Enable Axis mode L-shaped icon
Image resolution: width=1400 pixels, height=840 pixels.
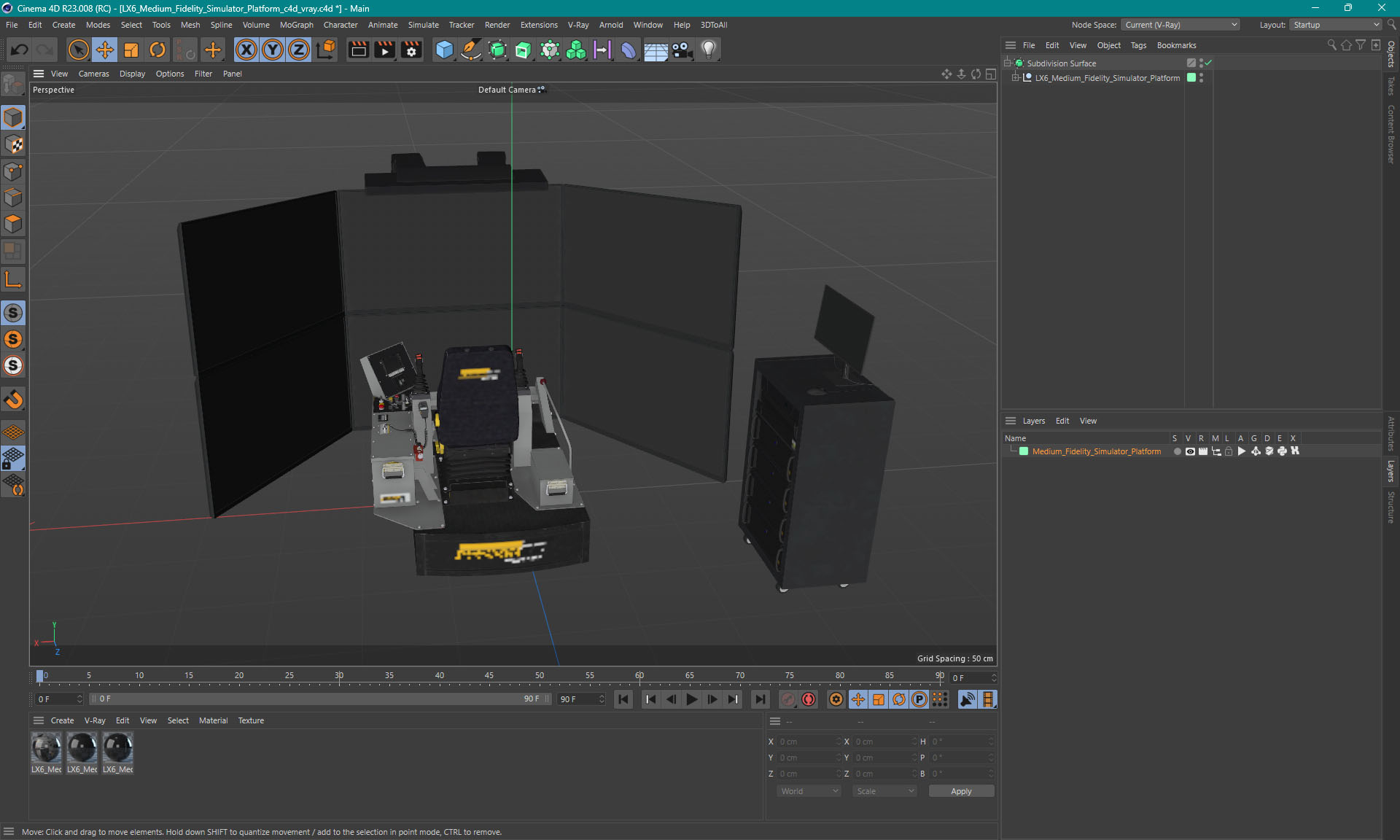13,279
